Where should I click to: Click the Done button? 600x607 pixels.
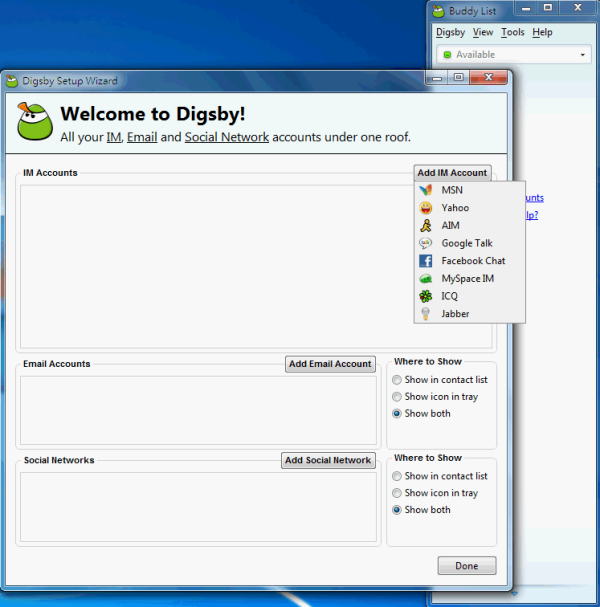pyautogui.click(x=467, y=566)
